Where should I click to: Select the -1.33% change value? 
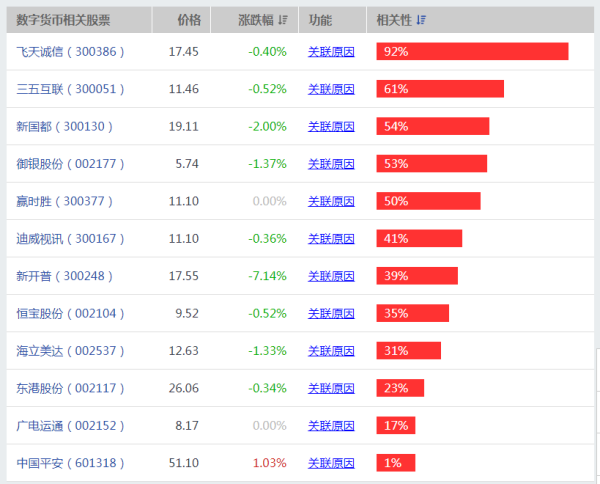tap(267, 350)
